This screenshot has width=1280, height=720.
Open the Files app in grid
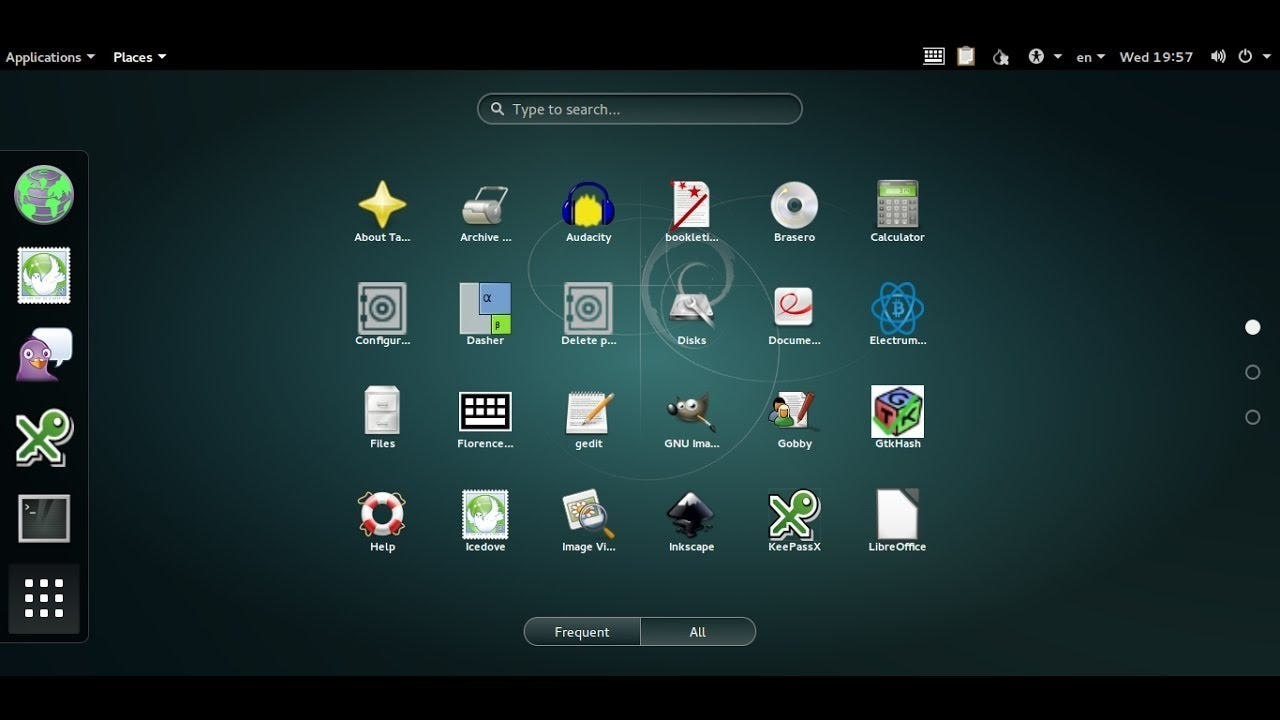click(x=382, y=417)
